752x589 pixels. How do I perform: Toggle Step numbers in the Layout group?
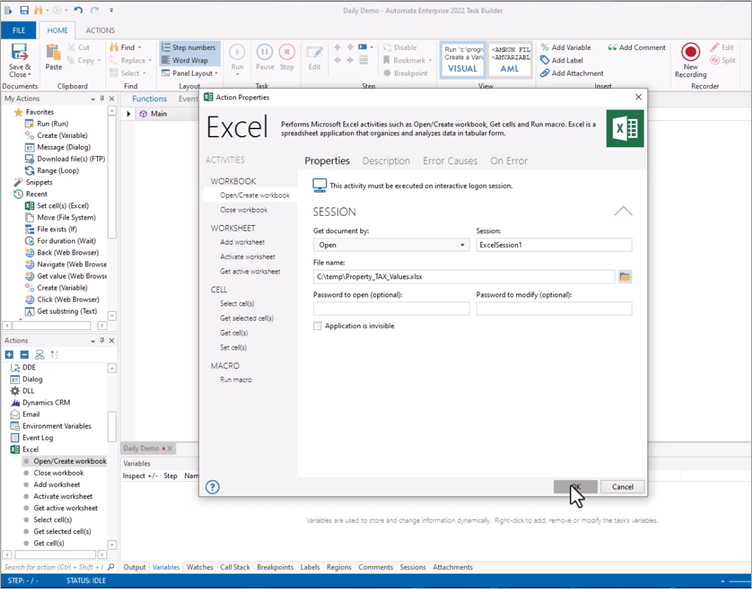pyautogui.click(x=188, y=47)
